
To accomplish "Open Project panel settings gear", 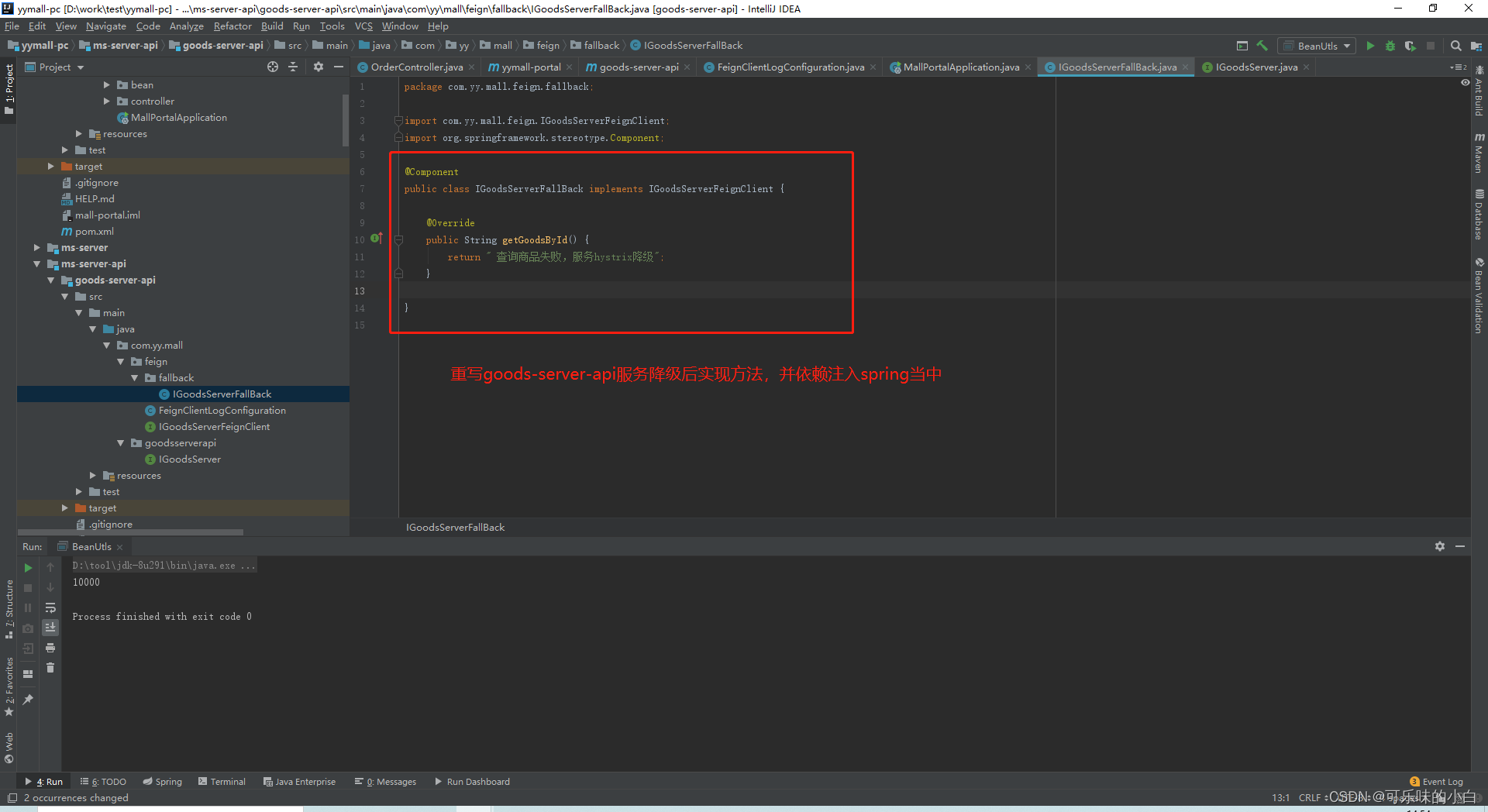I will coord(318,67).
